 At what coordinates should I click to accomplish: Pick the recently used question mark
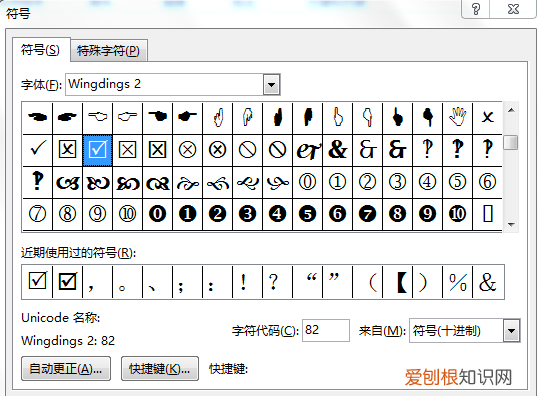click(x=277, y=282)
